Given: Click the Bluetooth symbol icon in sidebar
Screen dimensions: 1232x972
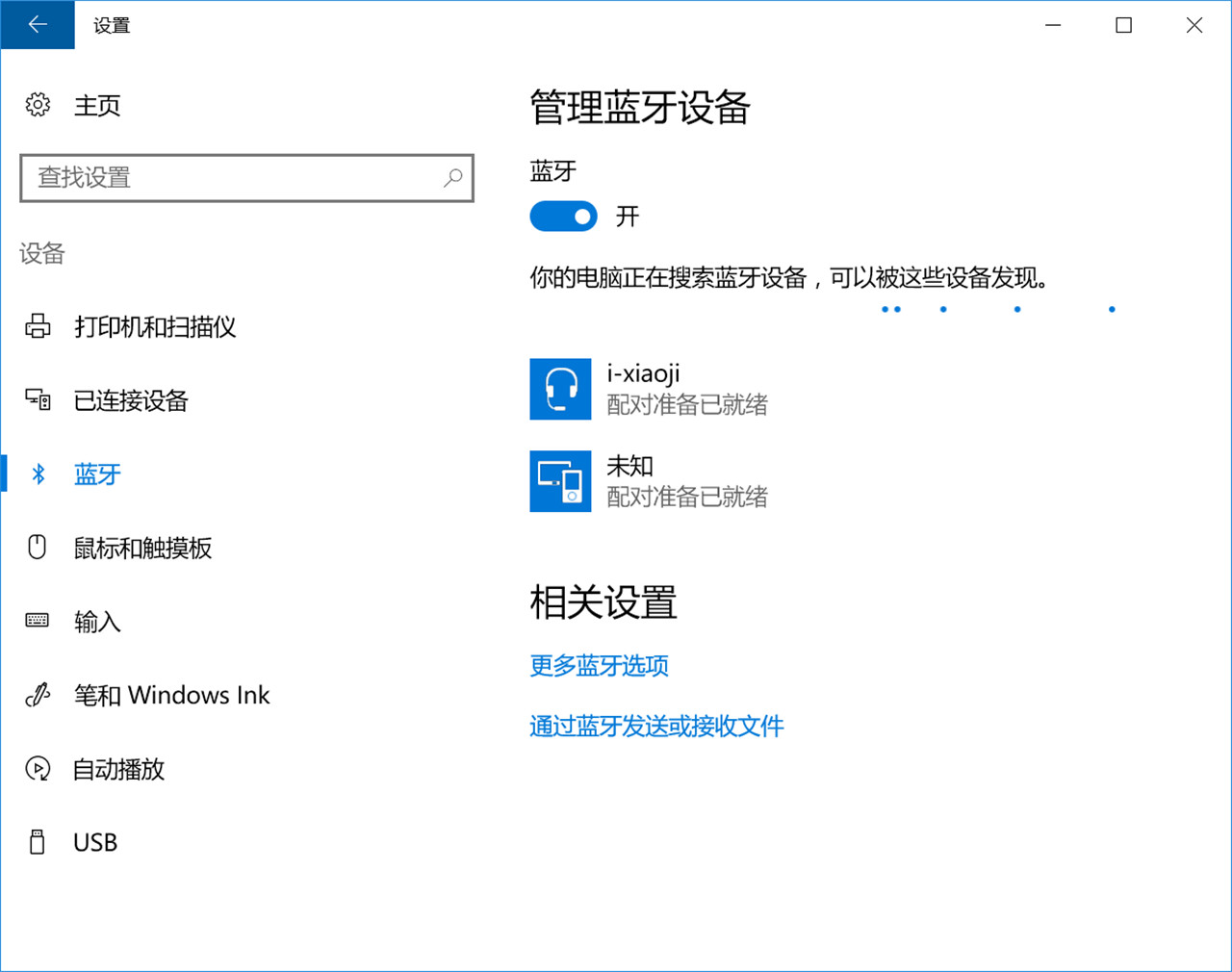Looking at the screenshot, I should (x=38, y=473).
